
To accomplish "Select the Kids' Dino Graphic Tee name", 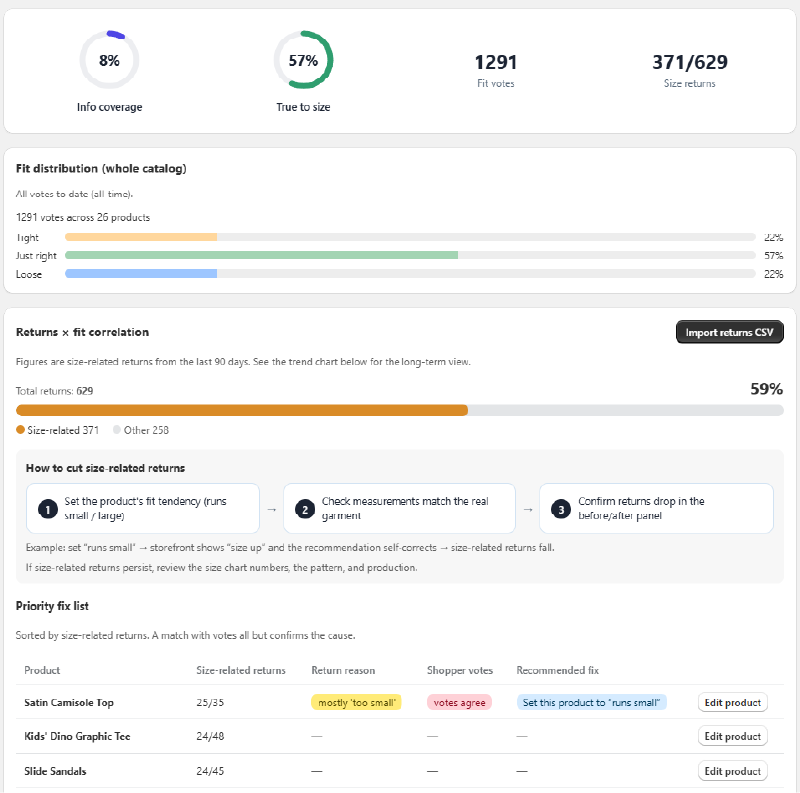I will coord(77,736).
